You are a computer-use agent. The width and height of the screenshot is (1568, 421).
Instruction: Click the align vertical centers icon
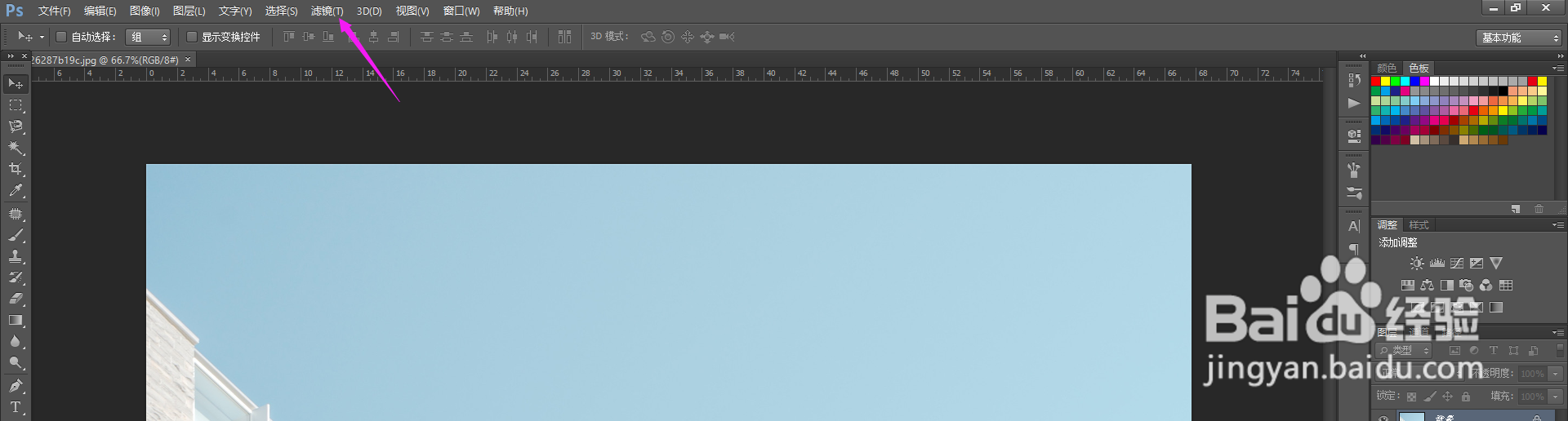(309, 37)
